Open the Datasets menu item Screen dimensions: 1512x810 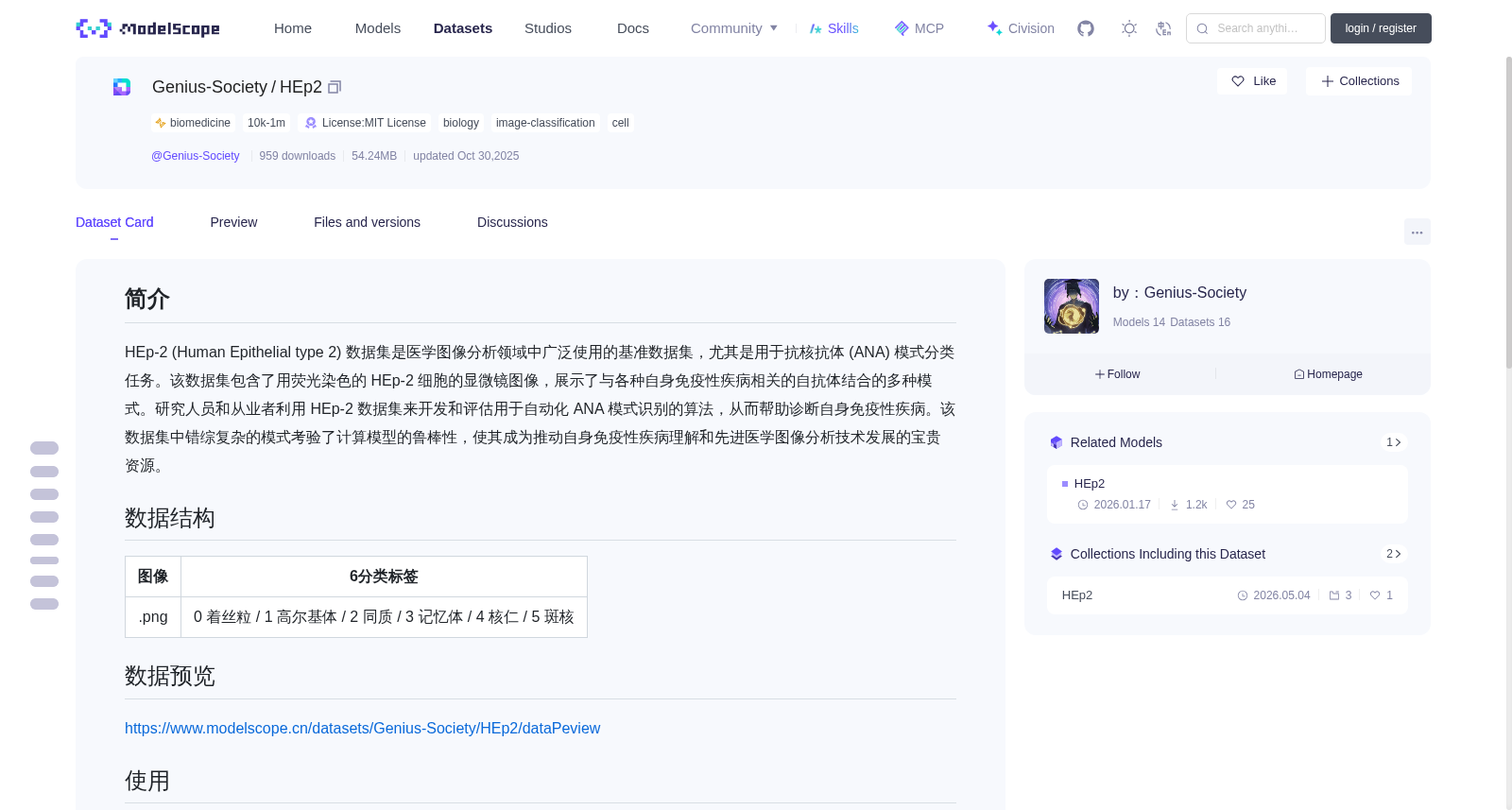point(463,28)
